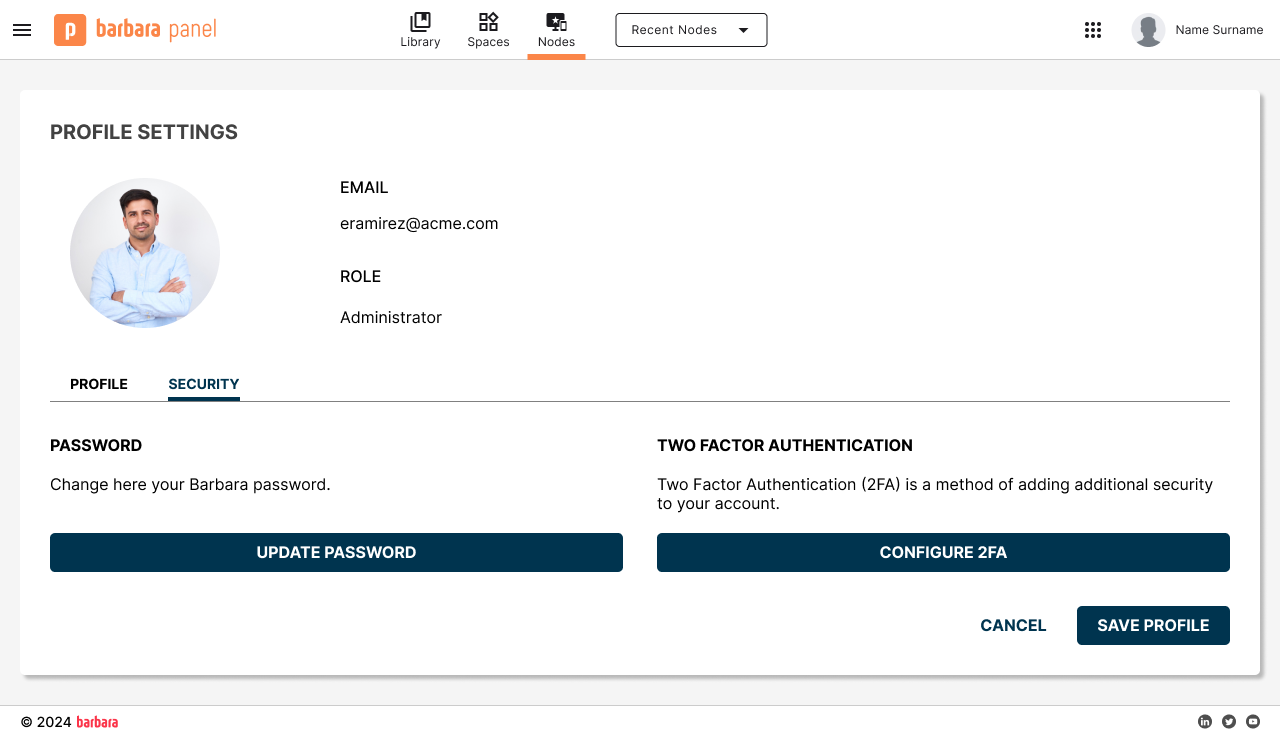The height and width of the screenshot is (738, 1280).
Task: Cancel the profile changes
Action: [1013, 625]
